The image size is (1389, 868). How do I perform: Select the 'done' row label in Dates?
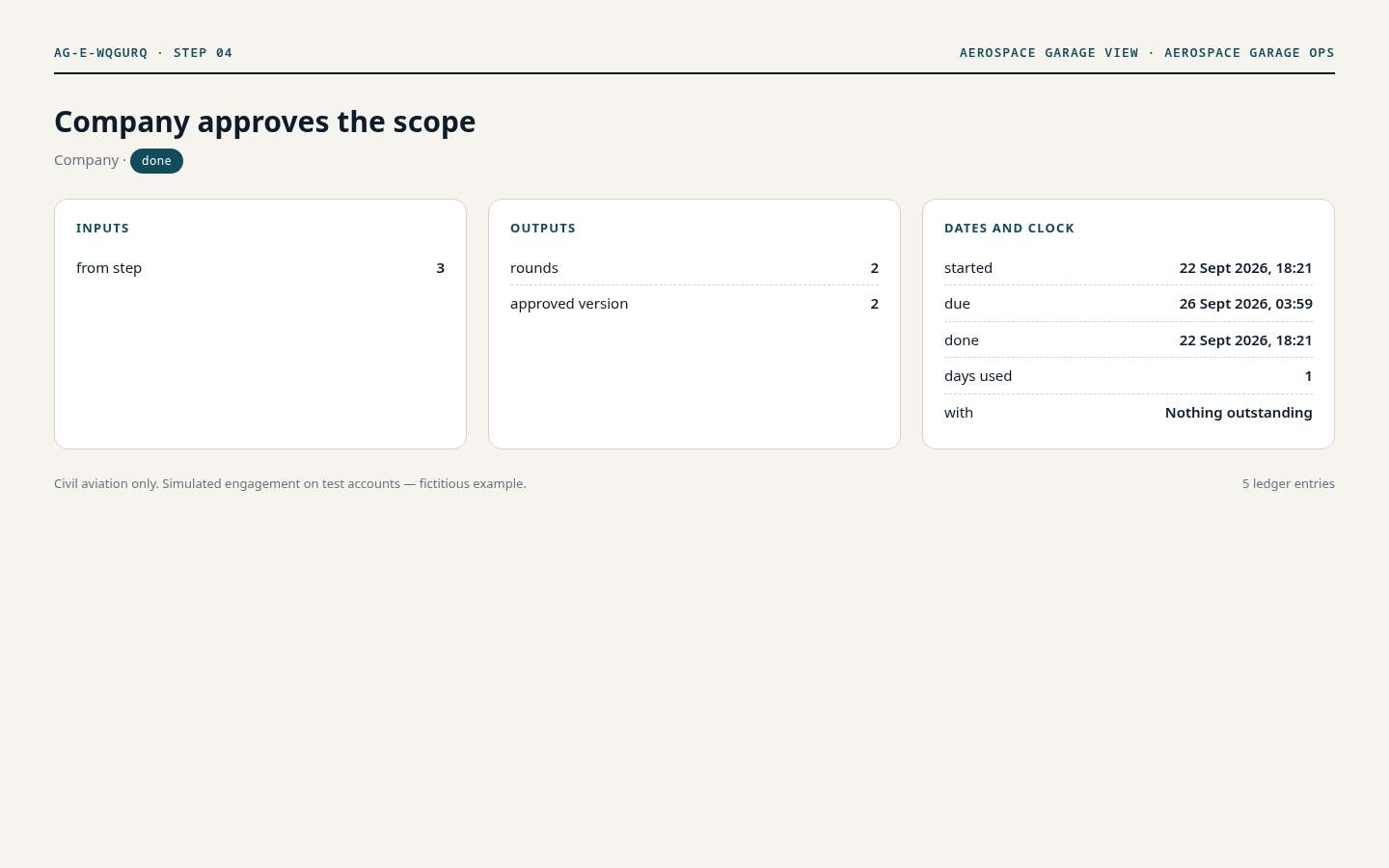[962, 340]
